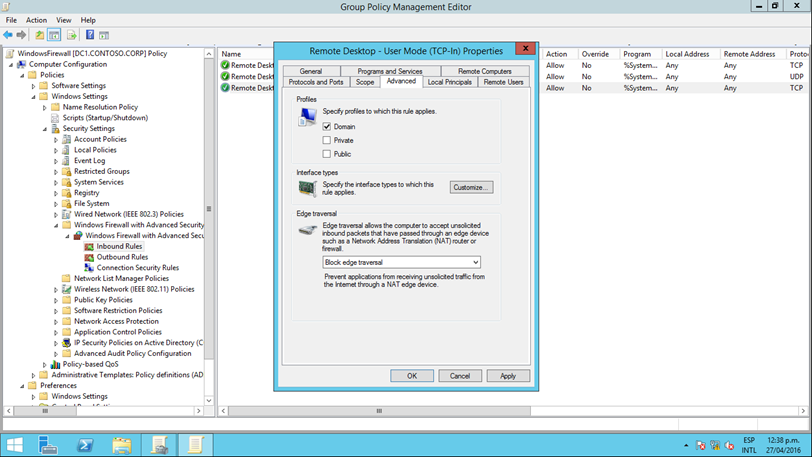Open the Help toolbar icon
Viewport: 812px width, 457px height.
click(x=90, y=35)
